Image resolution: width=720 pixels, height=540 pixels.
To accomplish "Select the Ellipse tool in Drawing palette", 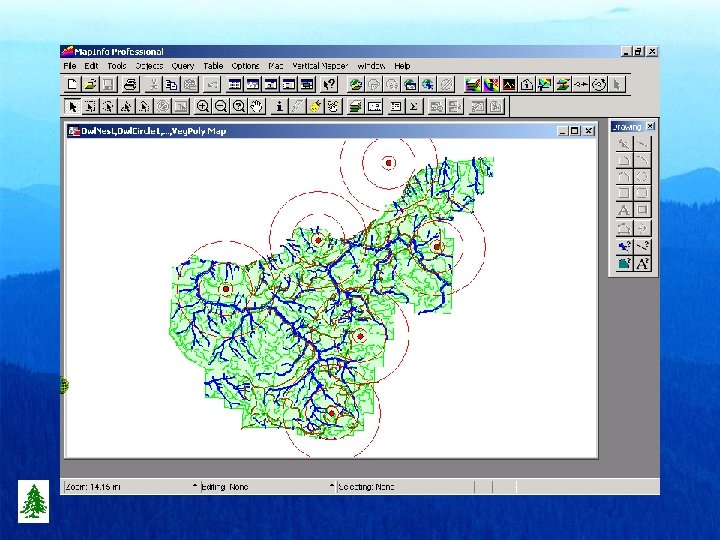I will pos(643,175).
